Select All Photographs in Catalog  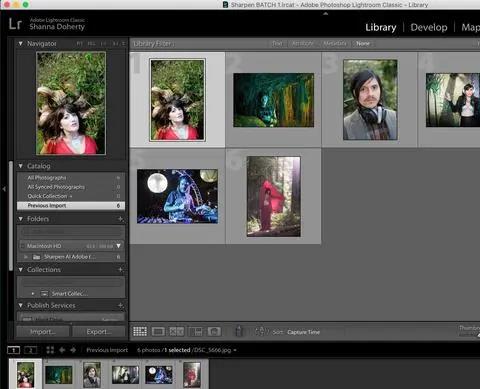(x=71, y=178)
